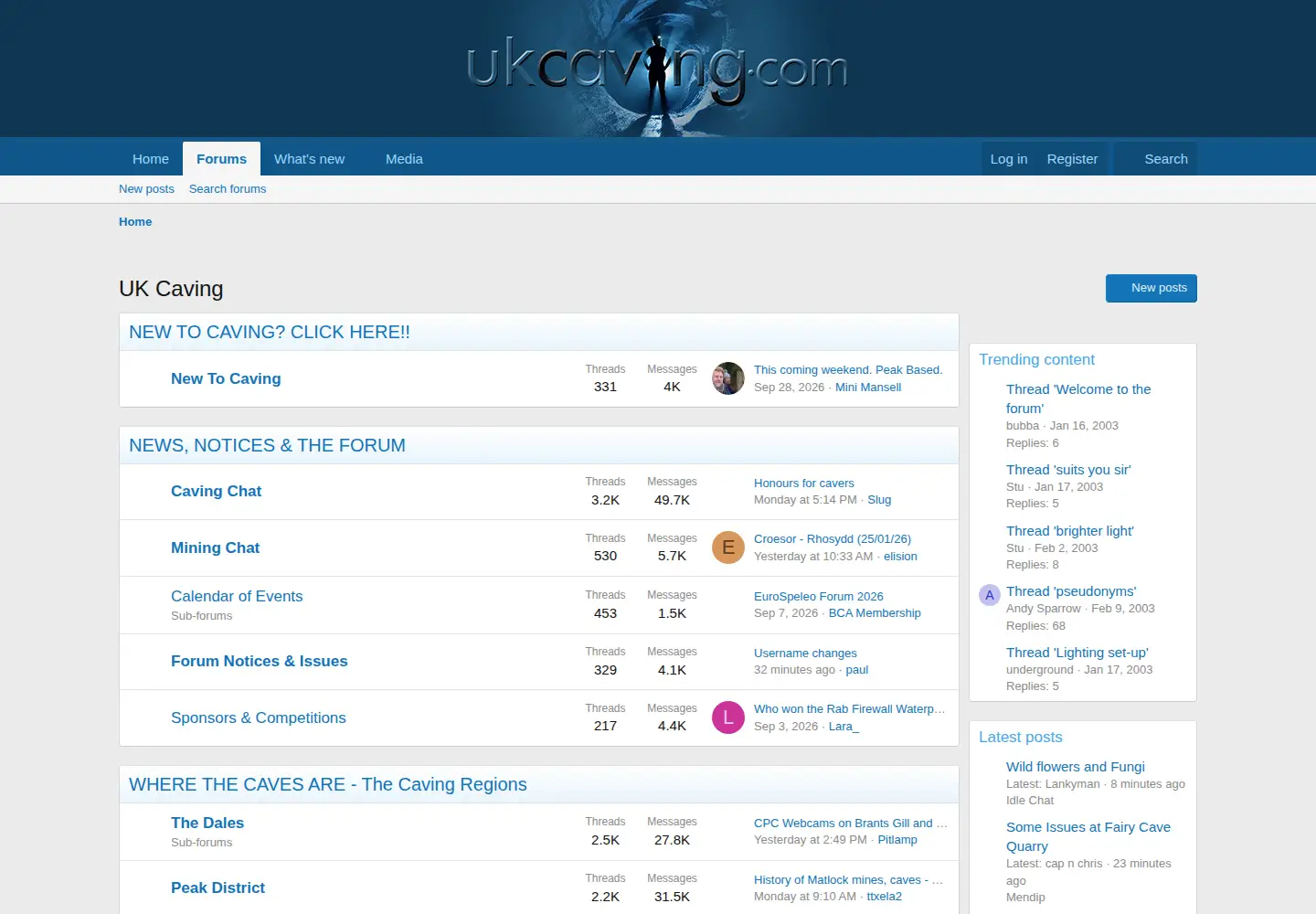Open the 'EuroSpeleo Forum 2026' thread
1316x914 pixels.
[819, 597]
